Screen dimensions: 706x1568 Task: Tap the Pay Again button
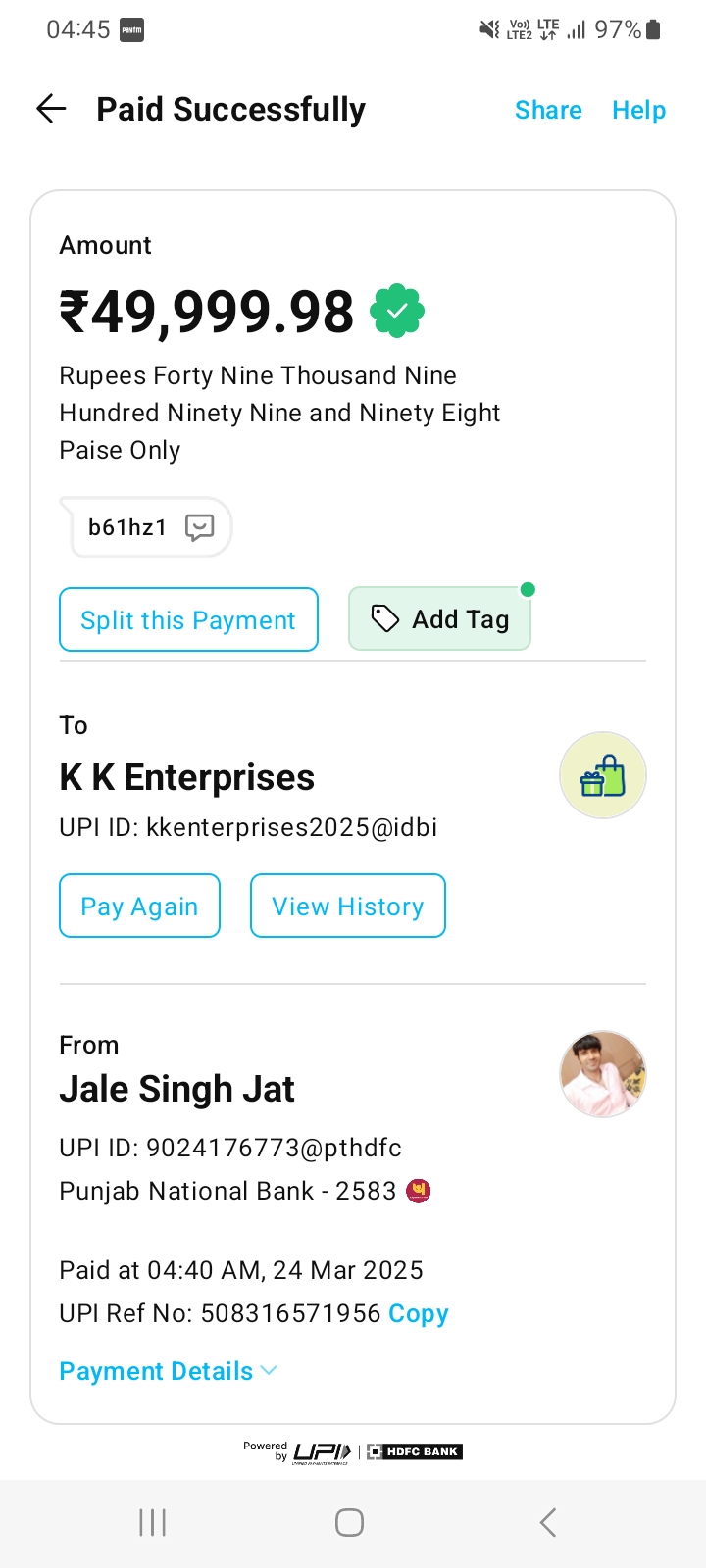139,906
